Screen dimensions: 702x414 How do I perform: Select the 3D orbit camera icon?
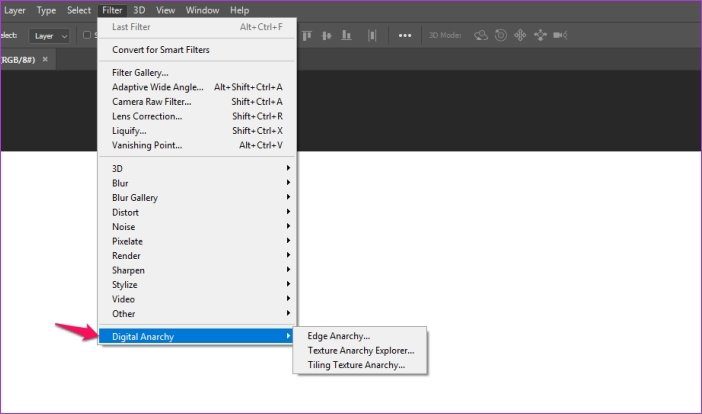point(481,35)
